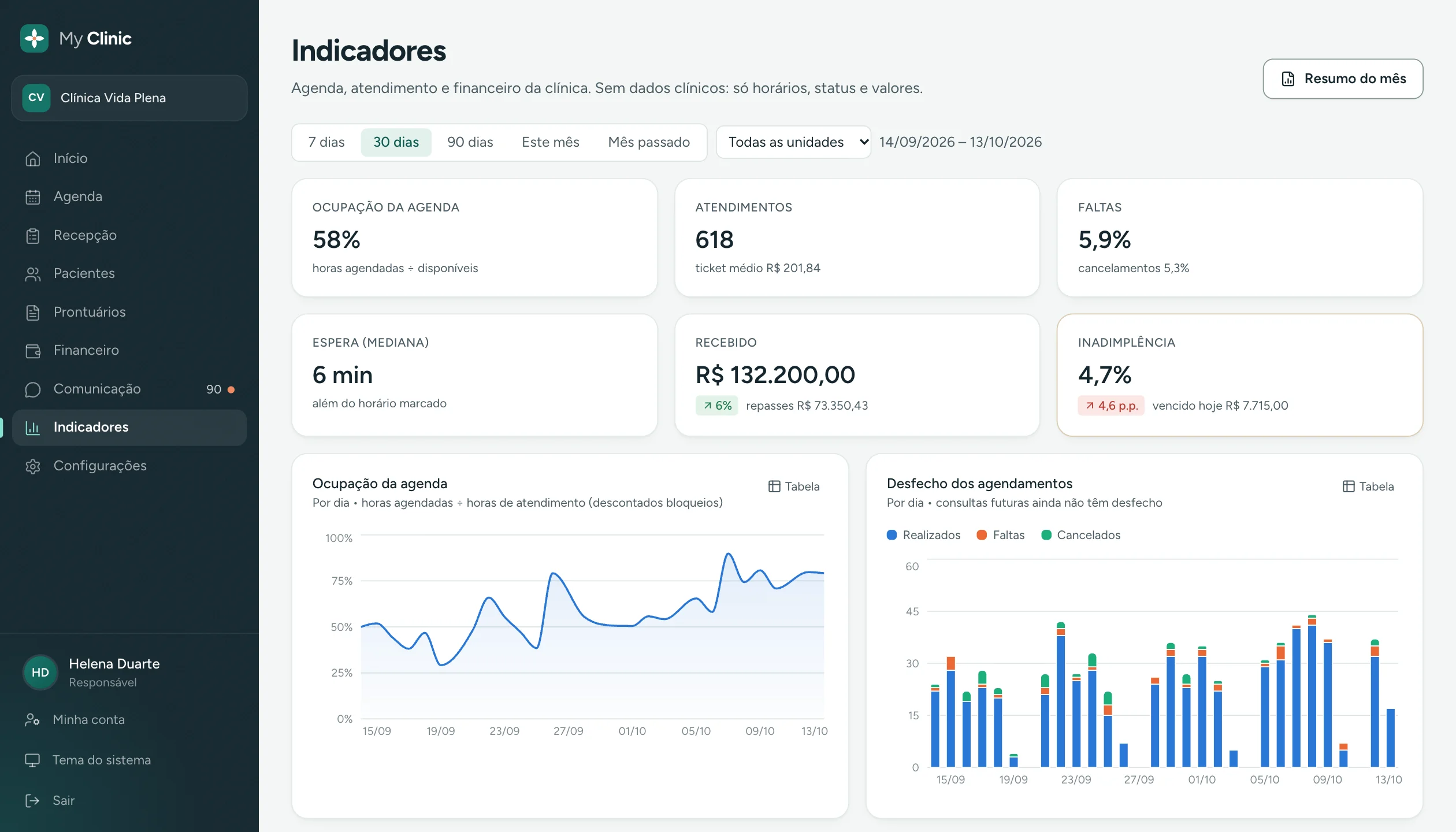The width and height of the screenshot is (1456, 832).
Task: Click the file icon in Resumo do mês
Action: (x=1288, y=79)
